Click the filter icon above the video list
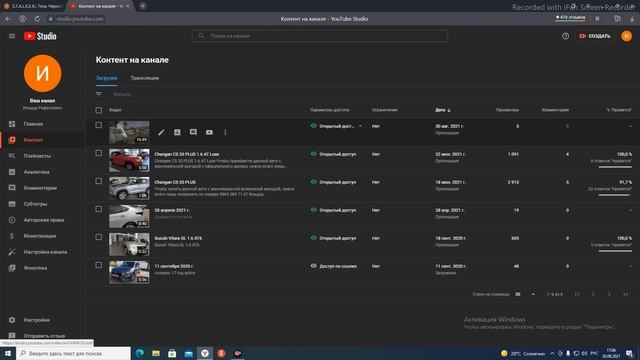 point(99,94)
